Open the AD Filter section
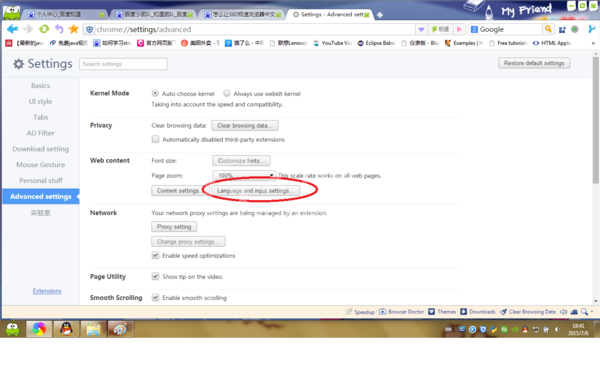The width and height of the screenshot is (600, 380). [41, 133]
